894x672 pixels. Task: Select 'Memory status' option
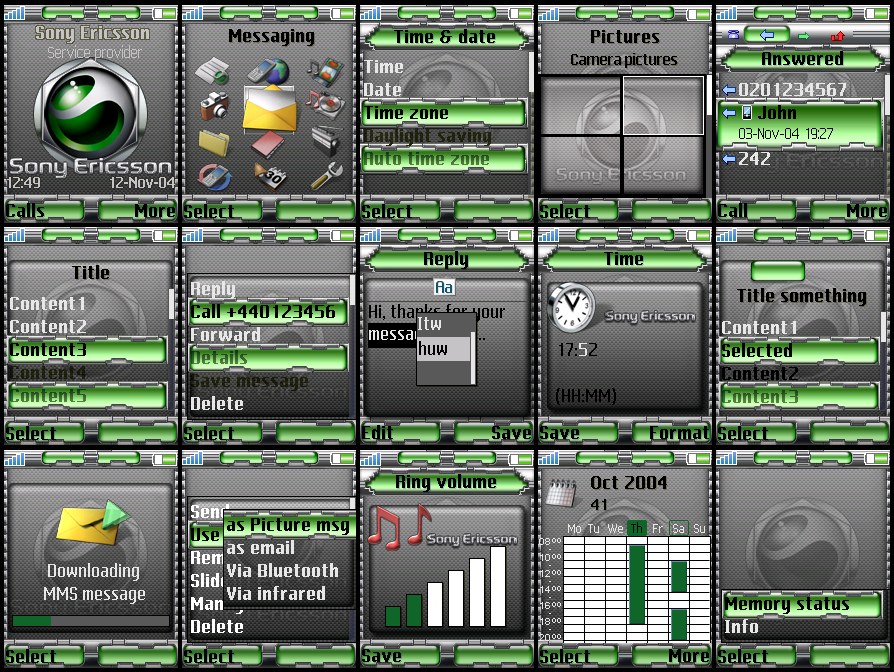(801, 604)
